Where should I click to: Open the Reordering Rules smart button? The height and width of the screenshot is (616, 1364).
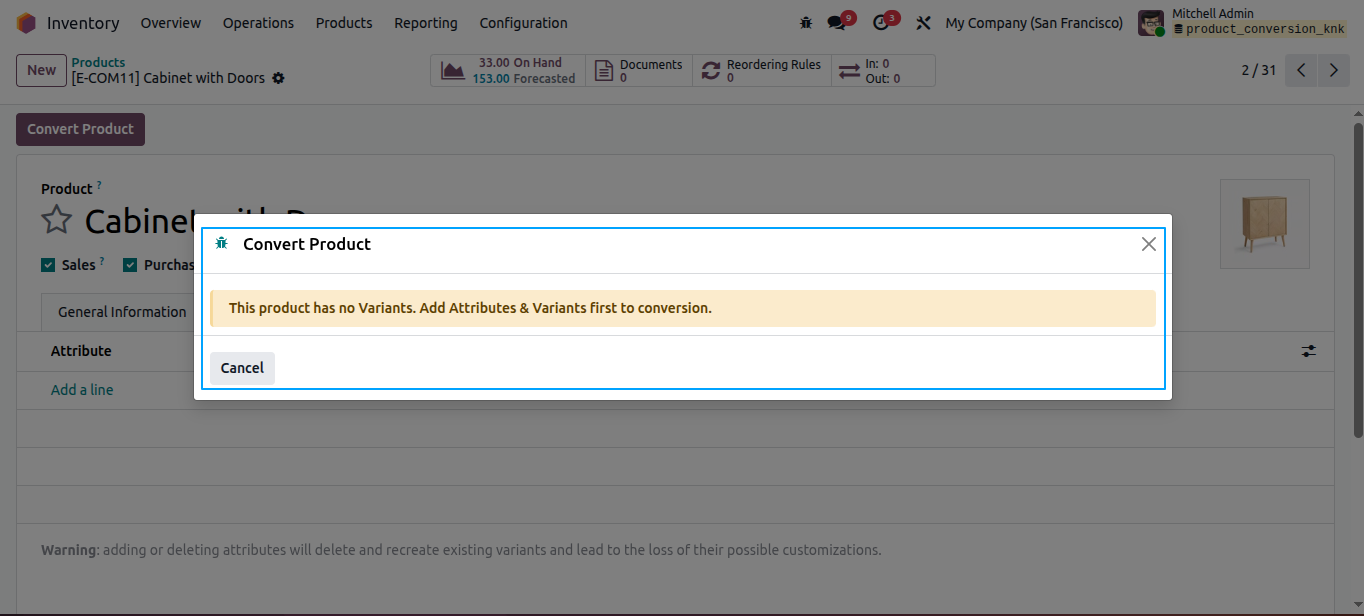[x=762, y=71]
